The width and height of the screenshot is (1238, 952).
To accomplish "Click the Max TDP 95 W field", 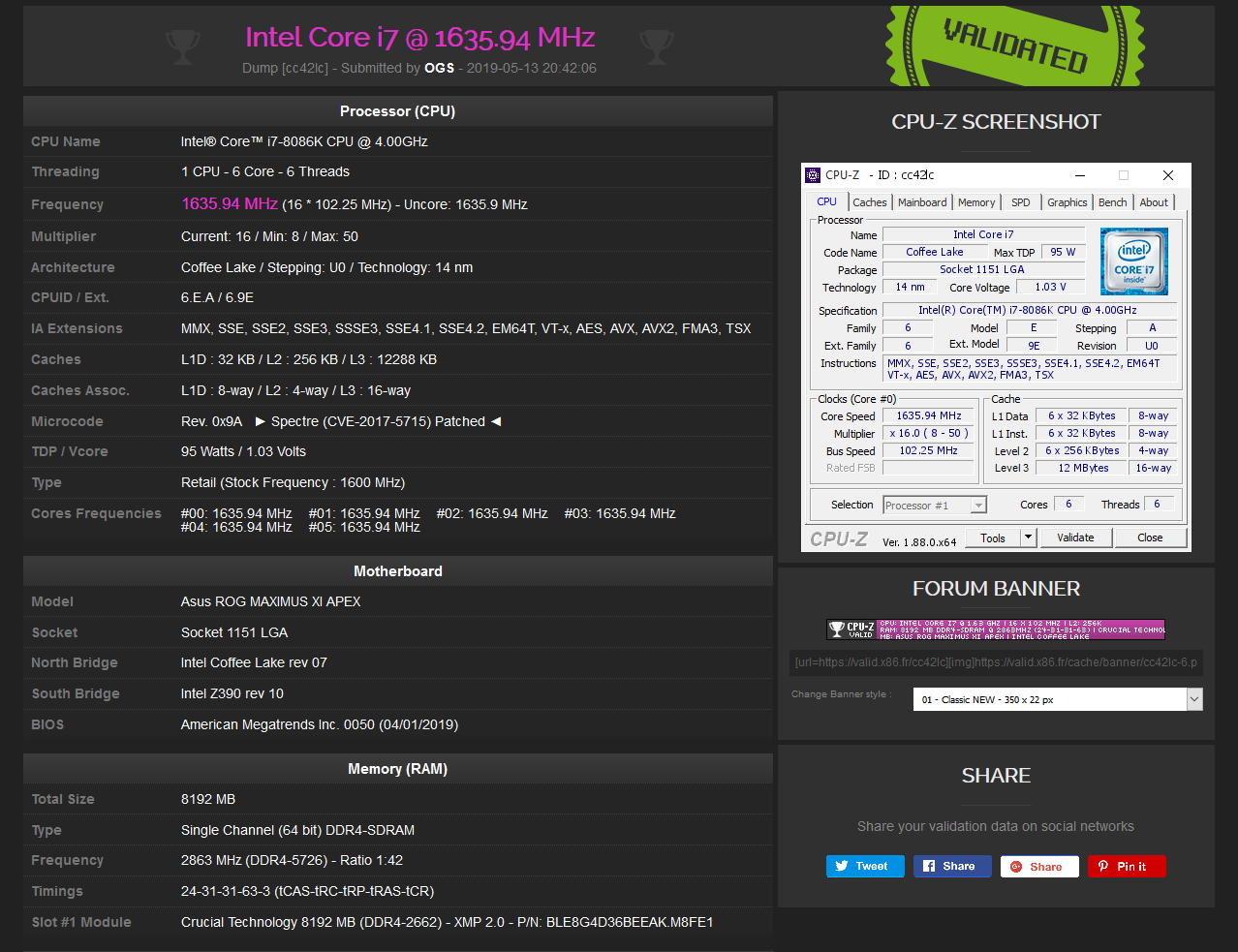I will (x=1063, y=252).
